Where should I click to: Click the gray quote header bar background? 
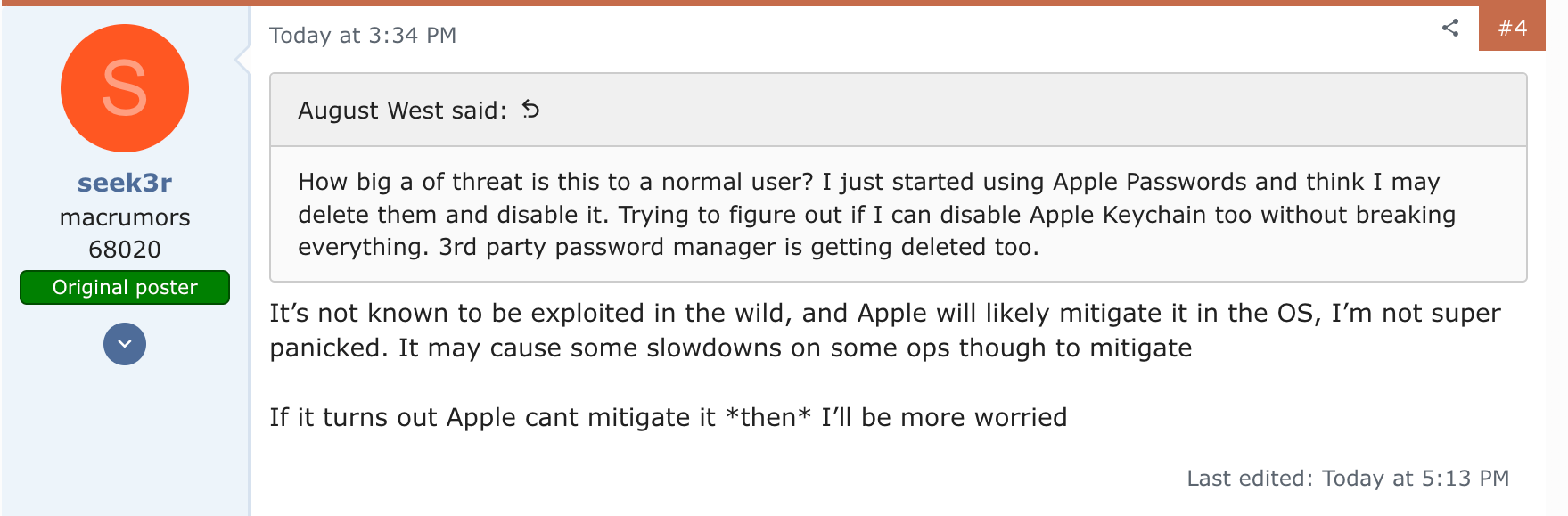(981, 111)
